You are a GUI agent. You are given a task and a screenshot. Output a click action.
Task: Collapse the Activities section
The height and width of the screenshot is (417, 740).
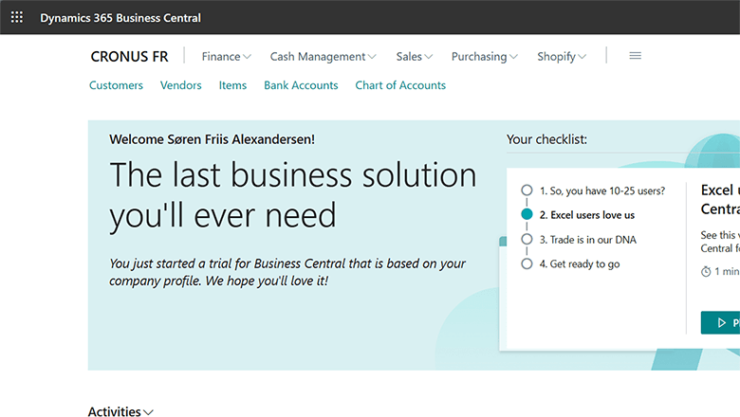[121, 411]
